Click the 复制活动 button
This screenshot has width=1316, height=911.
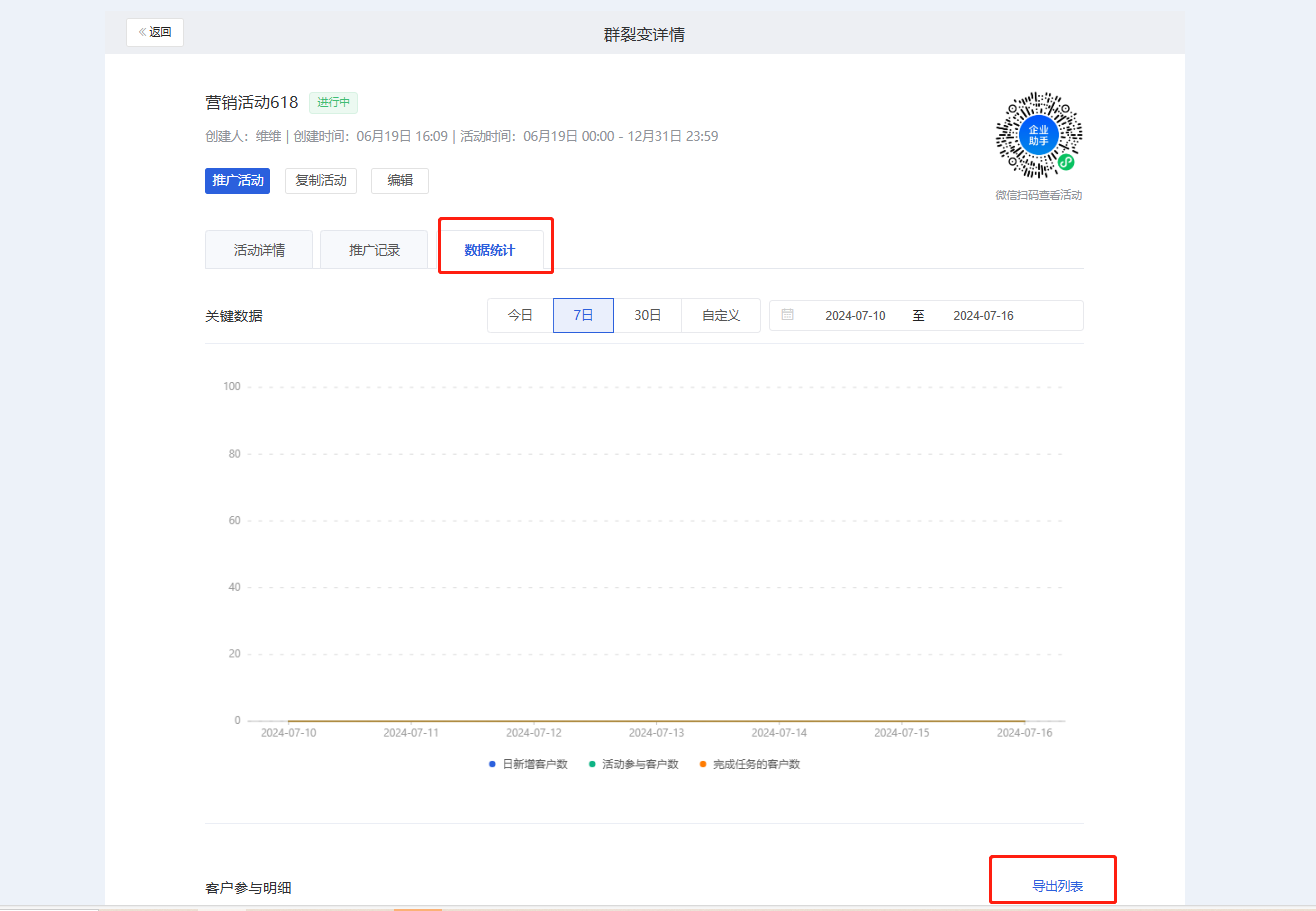click(x=321, y=181)
